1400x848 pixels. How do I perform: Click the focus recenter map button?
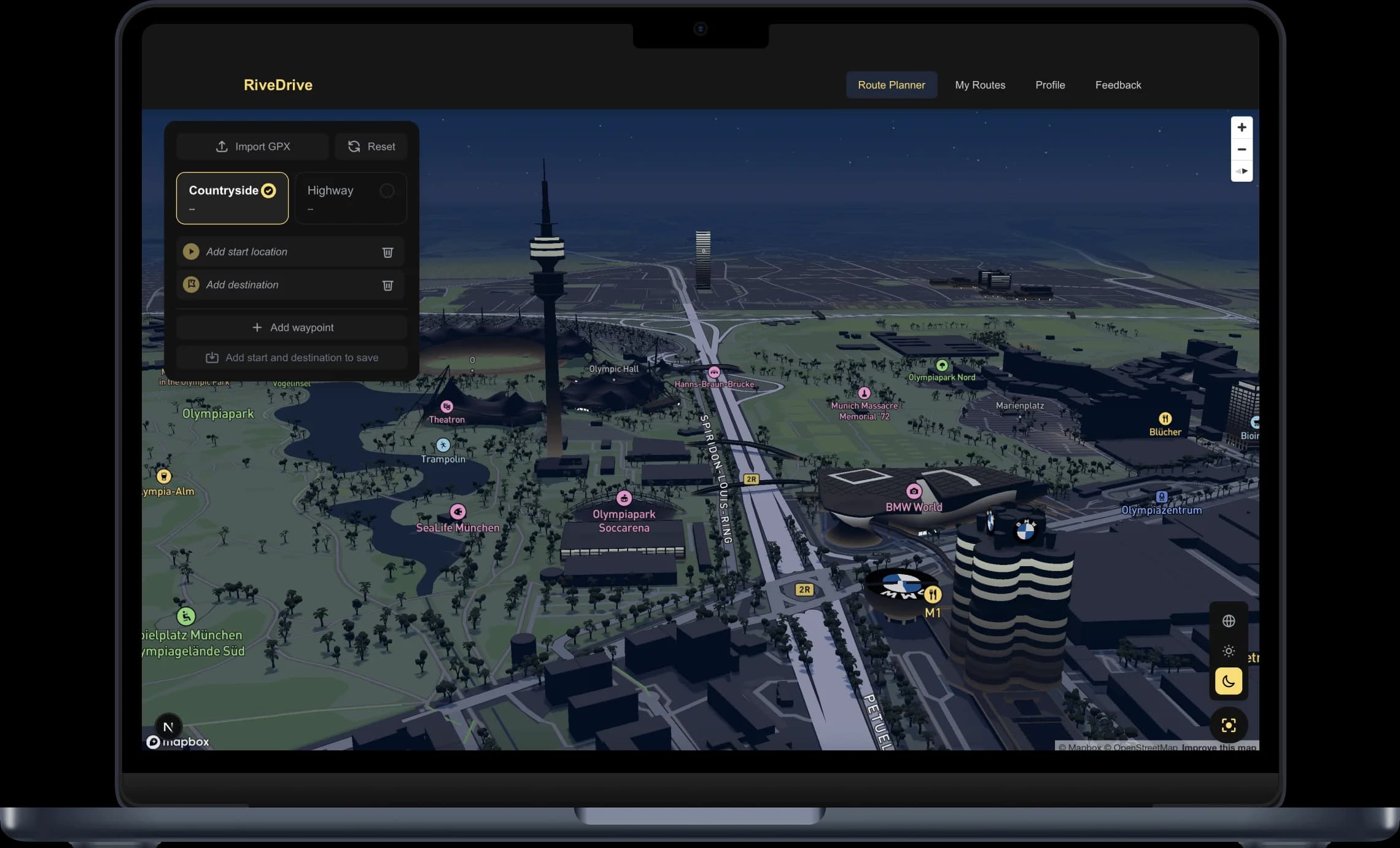[x=1228, y=725]
